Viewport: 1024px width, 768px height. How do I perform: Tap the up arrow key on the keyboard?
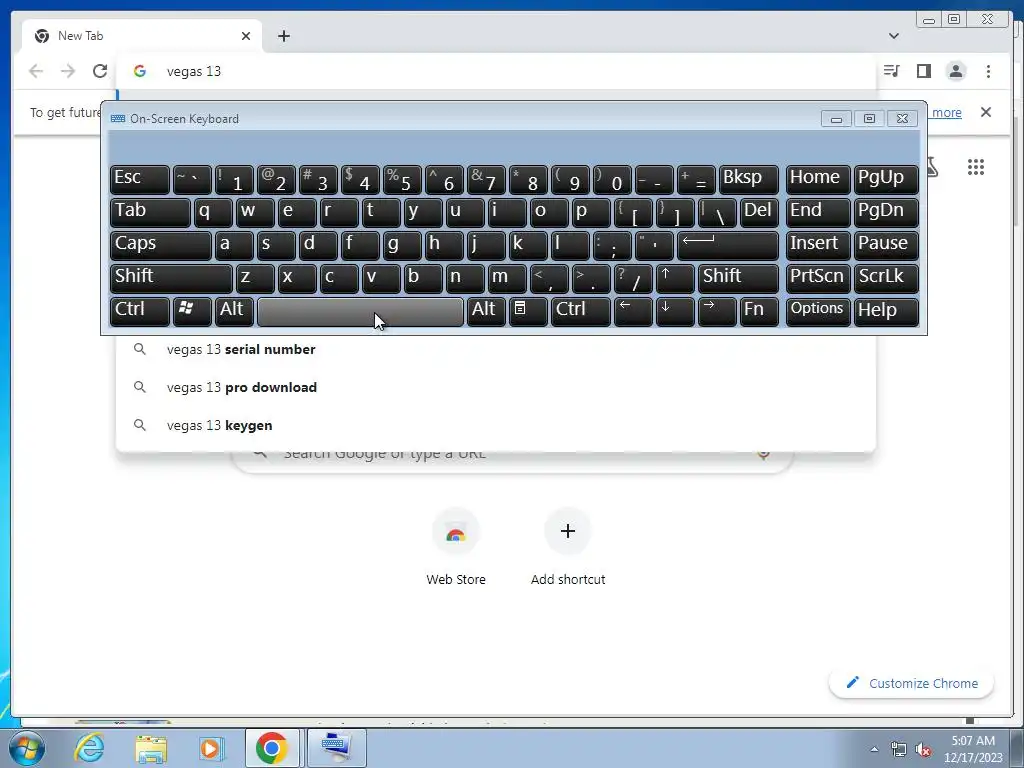pyautogui.click(x=675, y=278)
